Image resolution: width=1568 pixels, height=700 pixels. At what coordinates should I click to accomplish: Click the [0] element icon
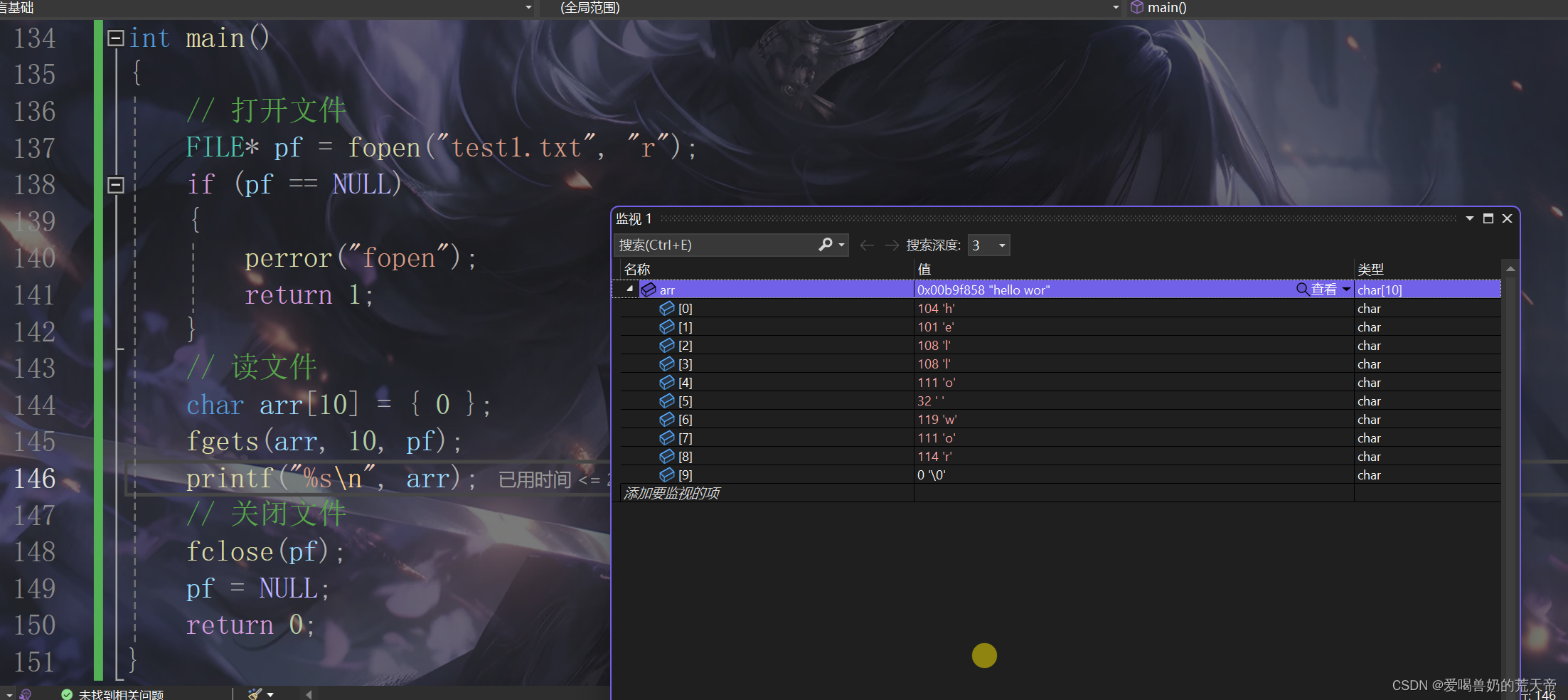pos(667,308)
